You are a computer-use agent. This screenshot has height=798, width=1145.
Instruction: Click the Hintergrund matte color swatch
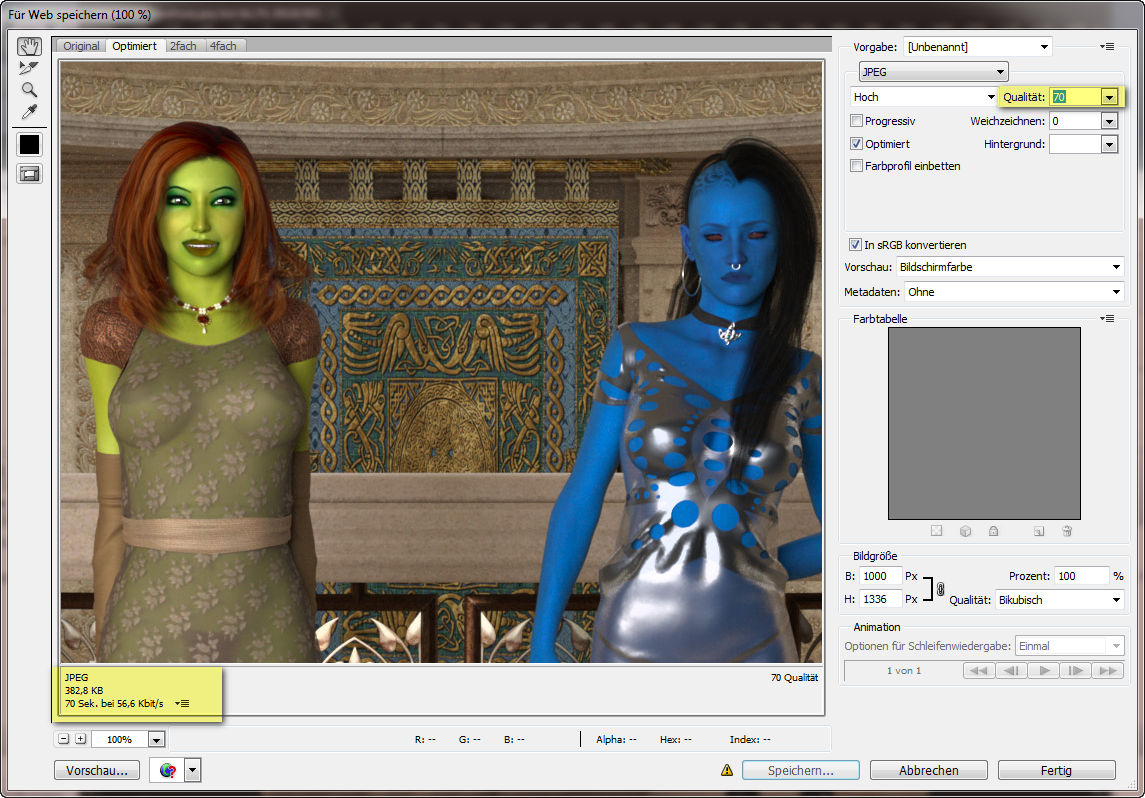(x=1075, y=145)
